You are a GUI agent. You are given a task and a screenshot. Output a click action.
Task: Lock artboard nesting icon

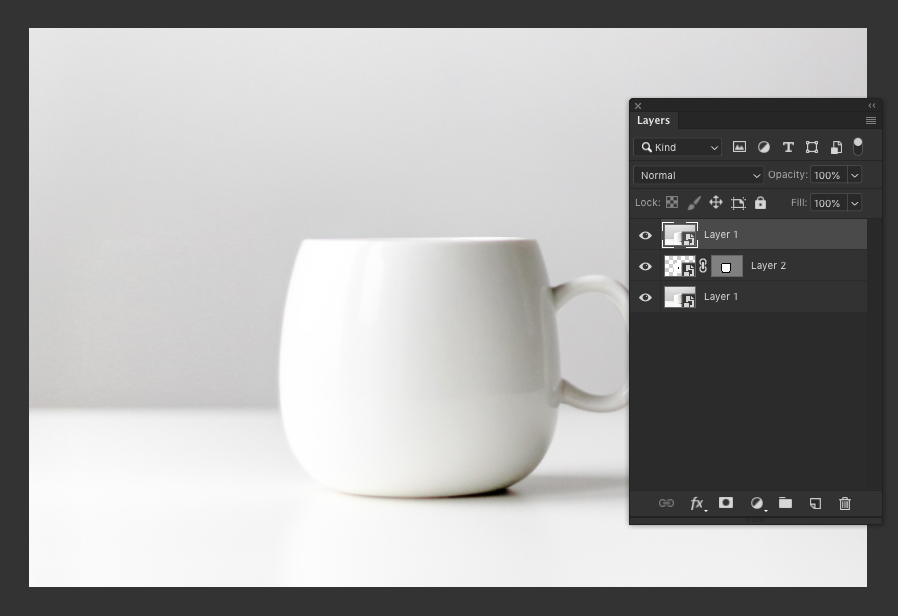[738, 203]
